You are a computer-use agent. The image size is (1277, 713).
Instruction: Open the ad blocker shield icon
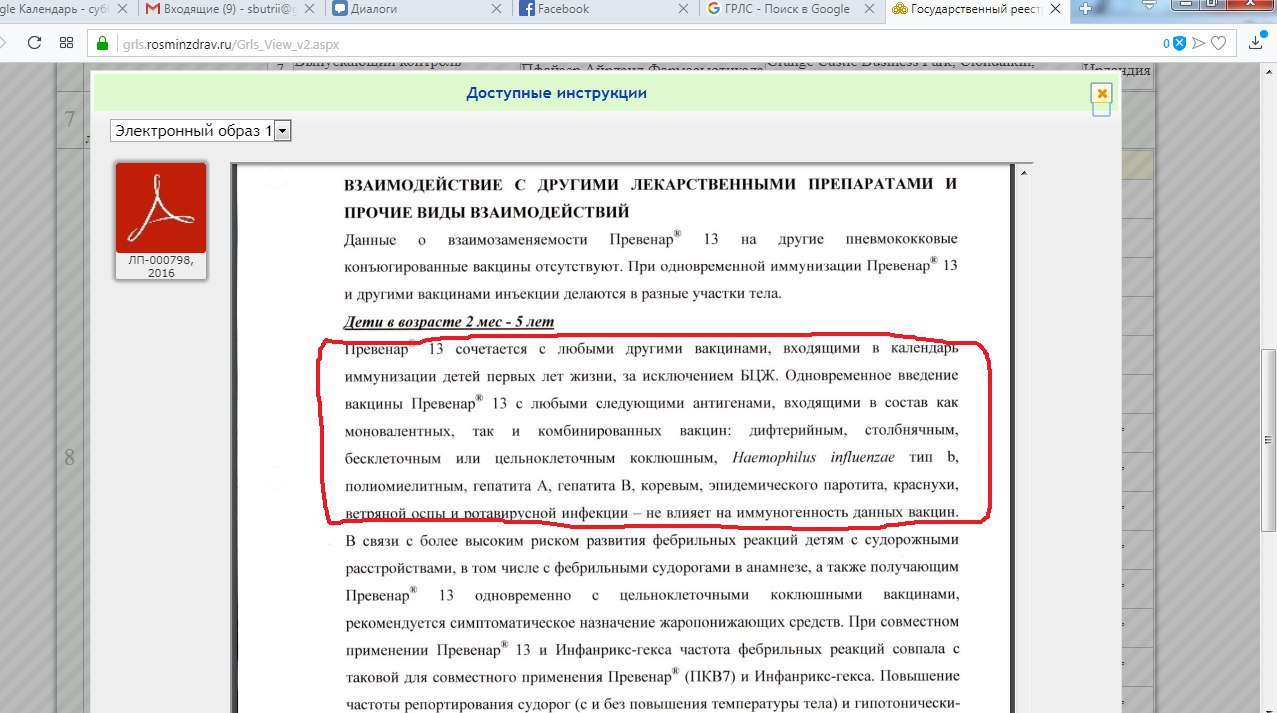tap(1179, 43)
